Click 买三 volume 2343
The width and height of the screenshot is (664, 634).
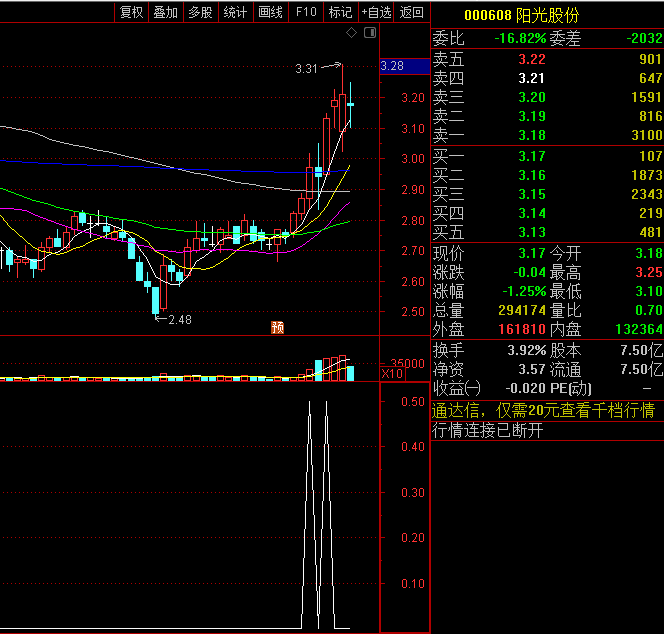click(x=647, y=194)
